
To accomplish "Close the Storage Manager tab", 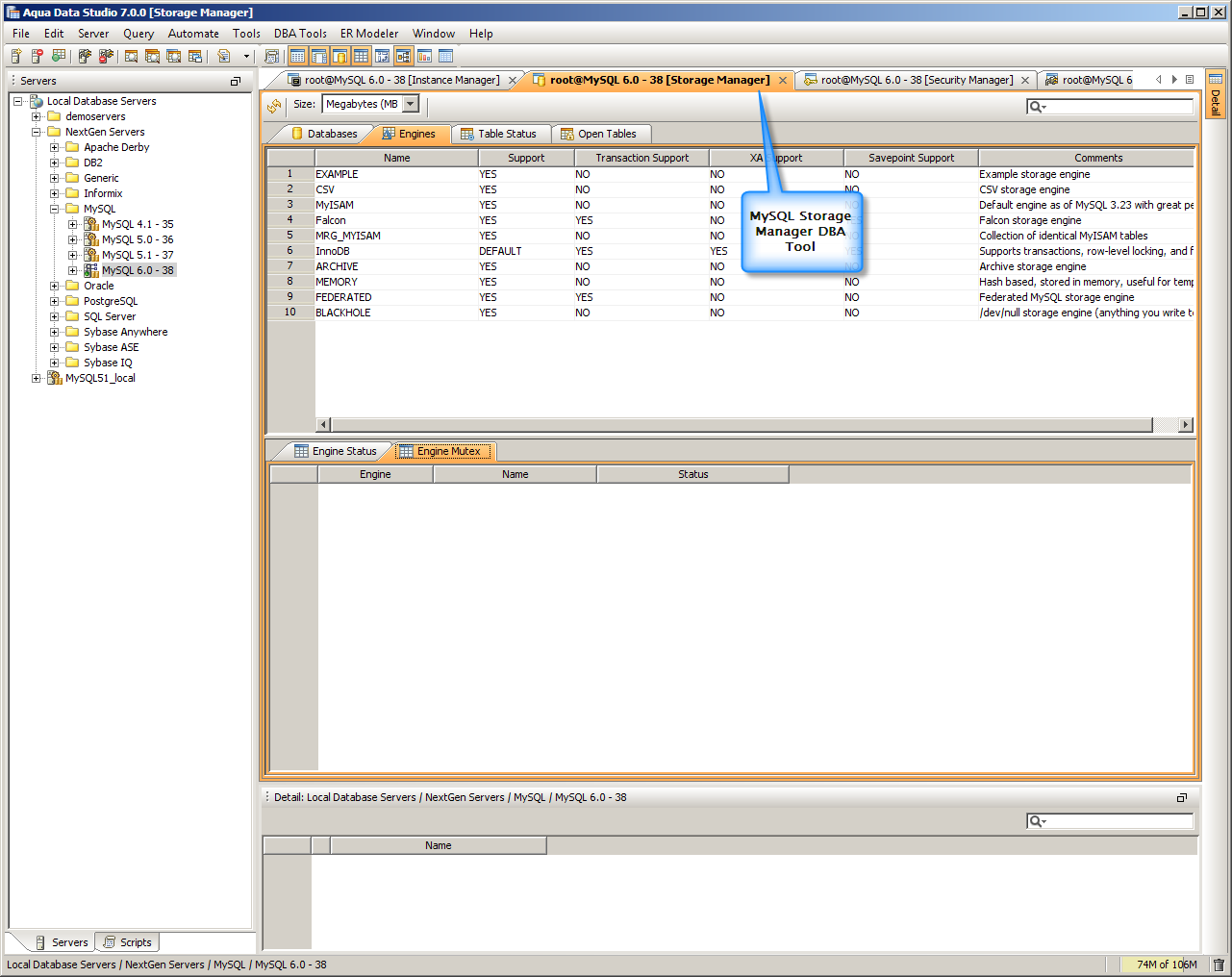I will (x=783, y=81).
